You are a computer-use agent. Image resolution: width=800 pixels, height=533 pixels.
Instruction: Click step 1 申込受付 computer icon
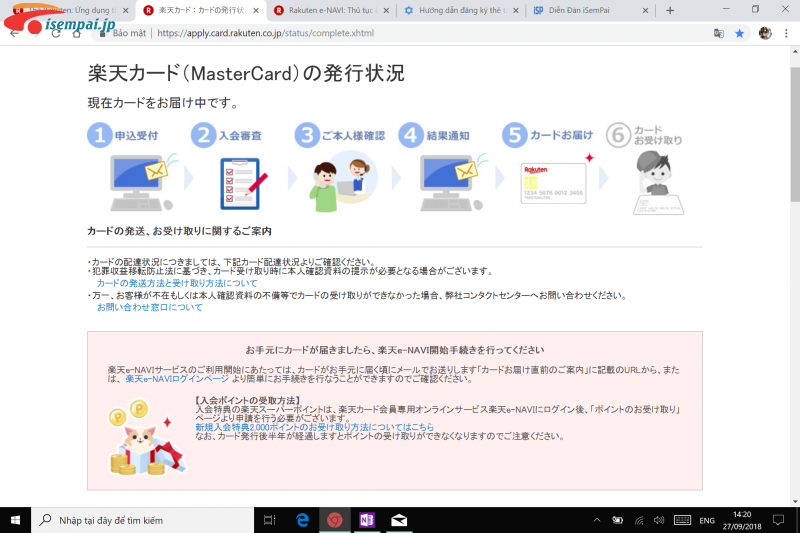[x=144, y=182]
